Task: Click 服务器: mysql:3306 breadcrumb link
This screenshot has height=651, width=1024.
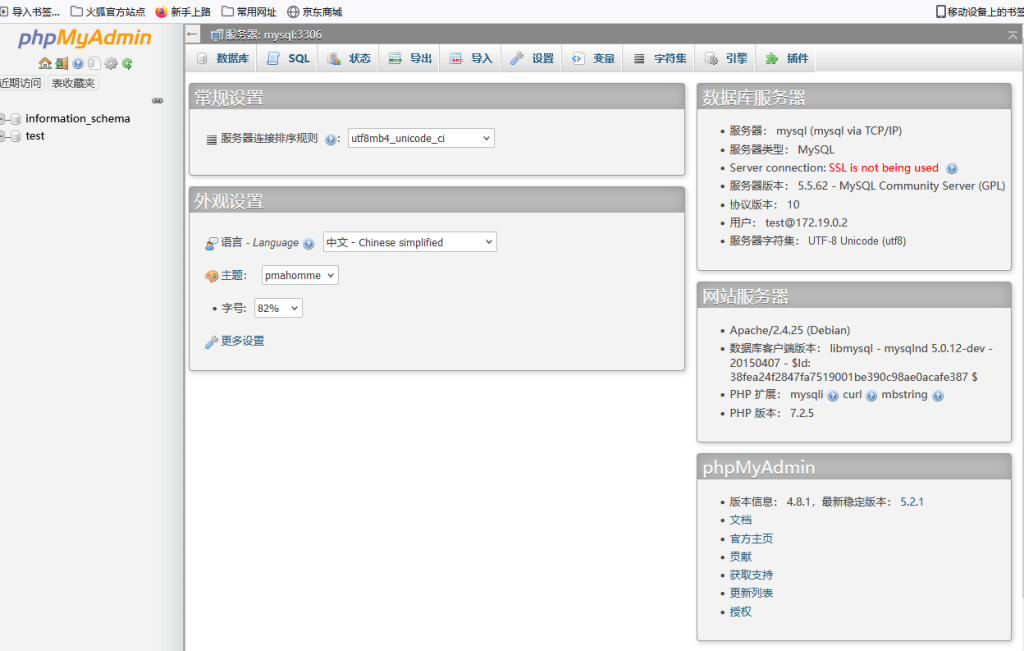Action: tap(273, 35)
